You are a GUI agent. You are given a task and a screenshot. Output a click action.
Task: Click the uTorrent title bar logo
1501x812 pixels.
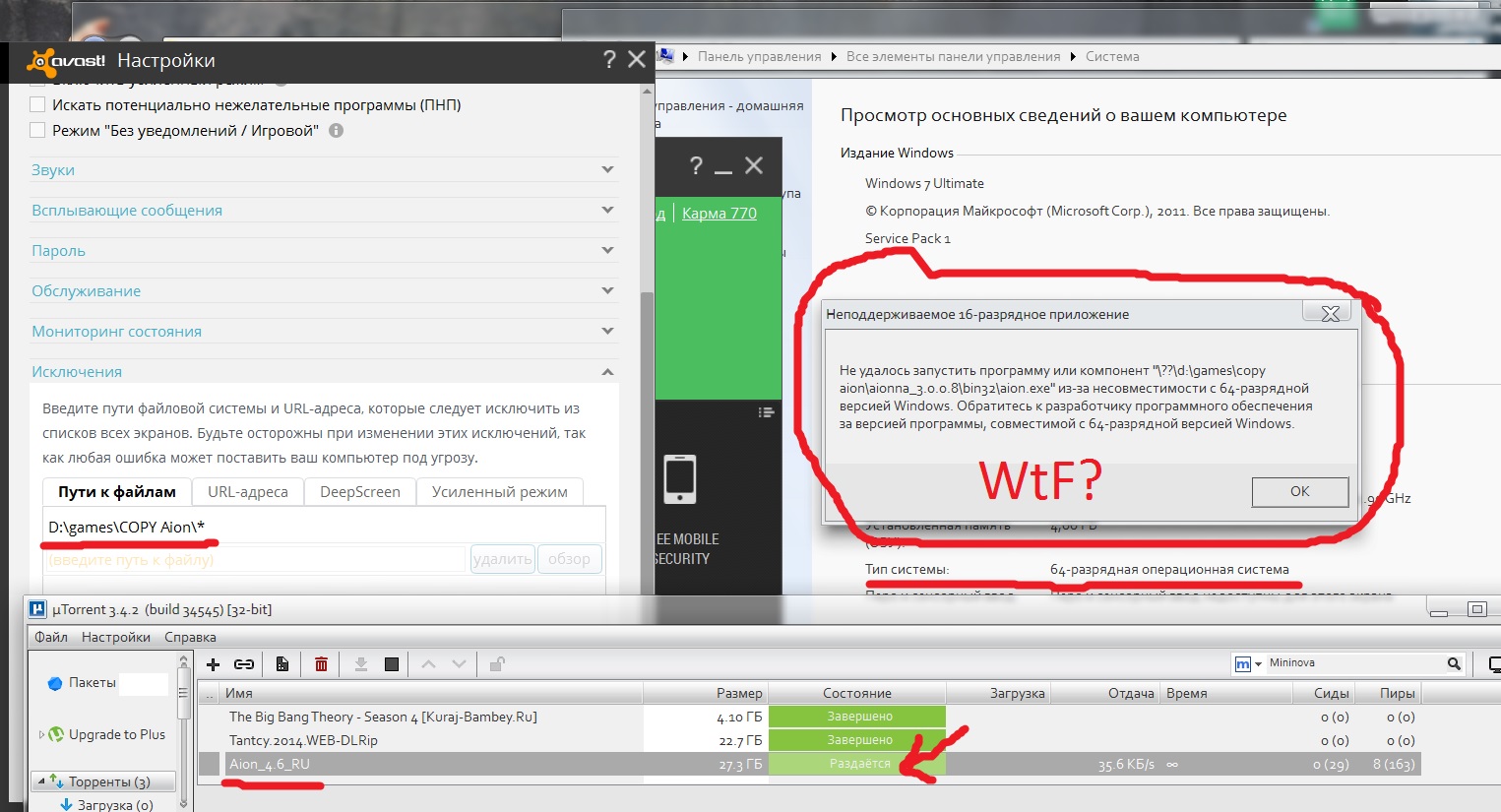pos(37,609)
